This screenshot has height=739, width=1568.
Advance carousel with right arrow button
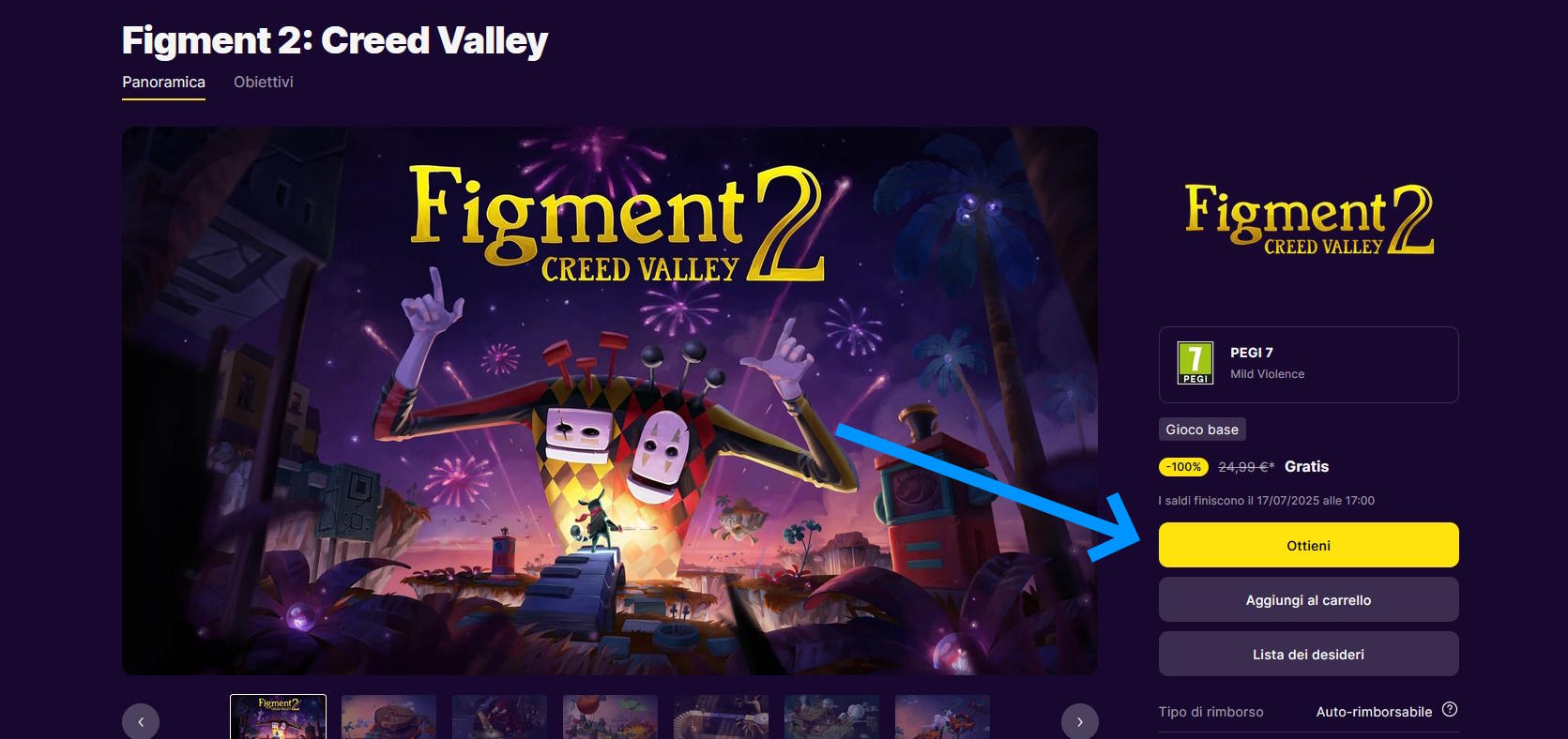[1079, 721]
